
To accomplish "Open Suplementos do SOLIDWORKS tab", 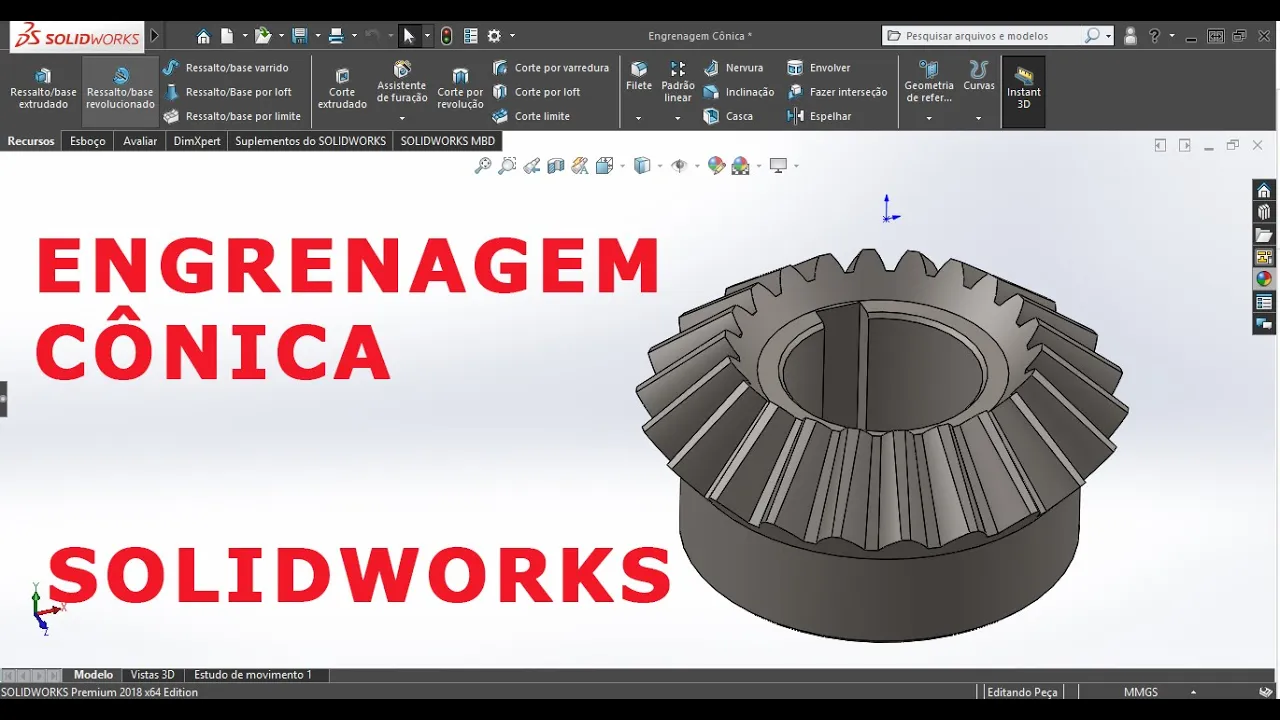I will pyautogui.click(x=310, y=141).
